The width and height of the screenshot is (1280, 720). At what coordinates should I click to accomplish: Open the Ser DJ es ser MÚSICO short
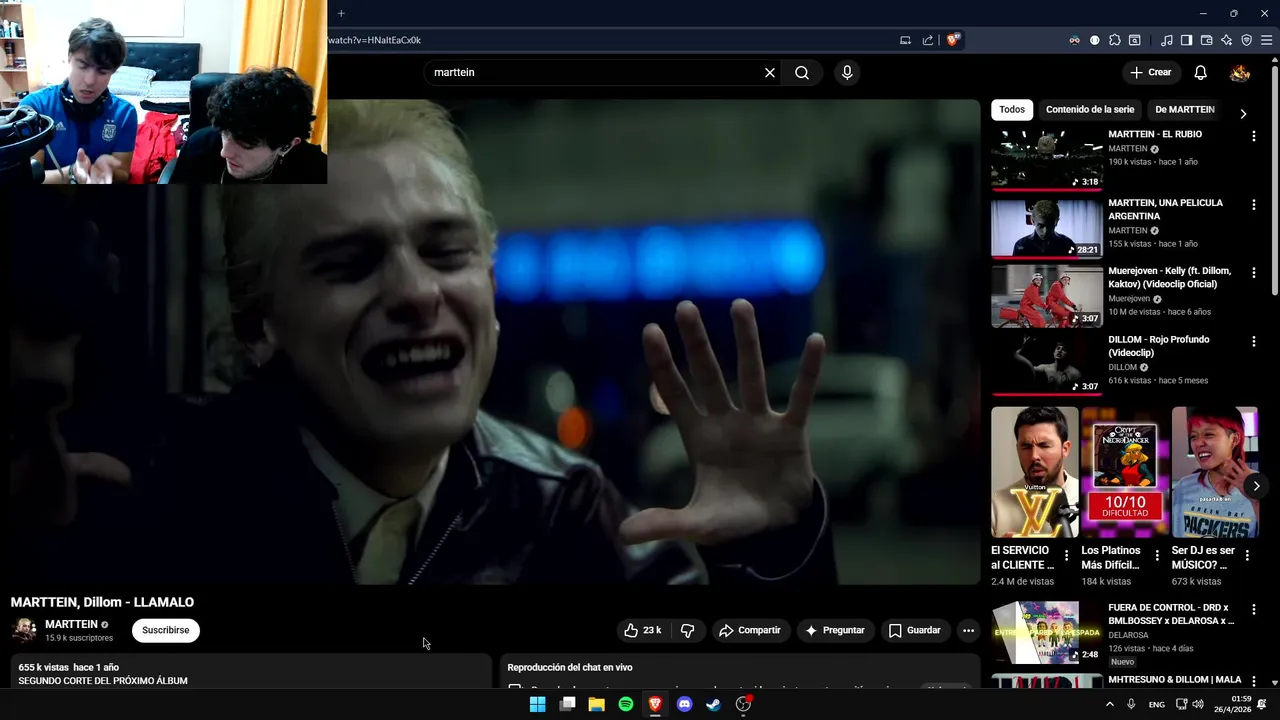pos(1215,472)
